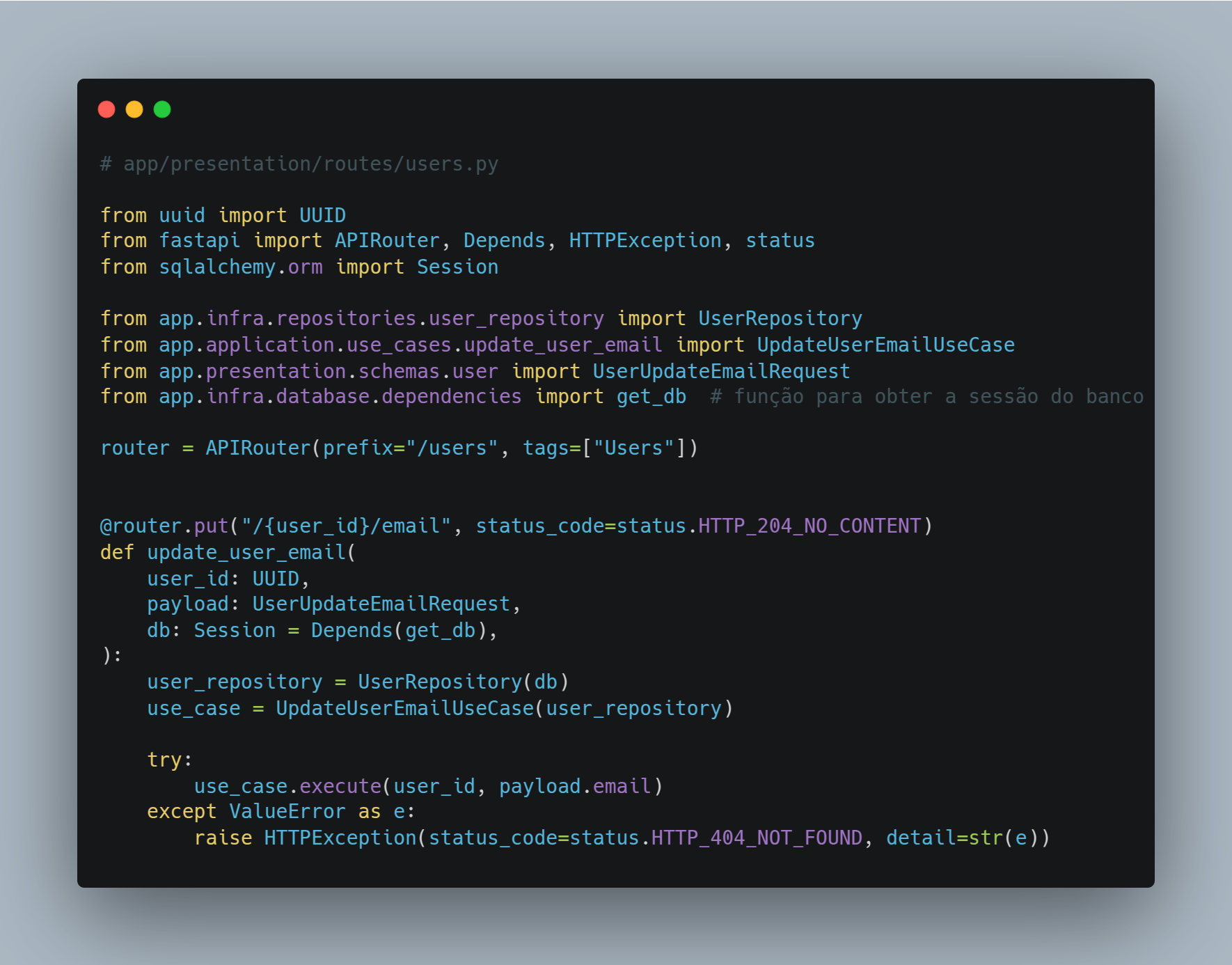This screenshot has height=965, width=1232.
Task: Click the red close dot
Action: pos(106,109)
